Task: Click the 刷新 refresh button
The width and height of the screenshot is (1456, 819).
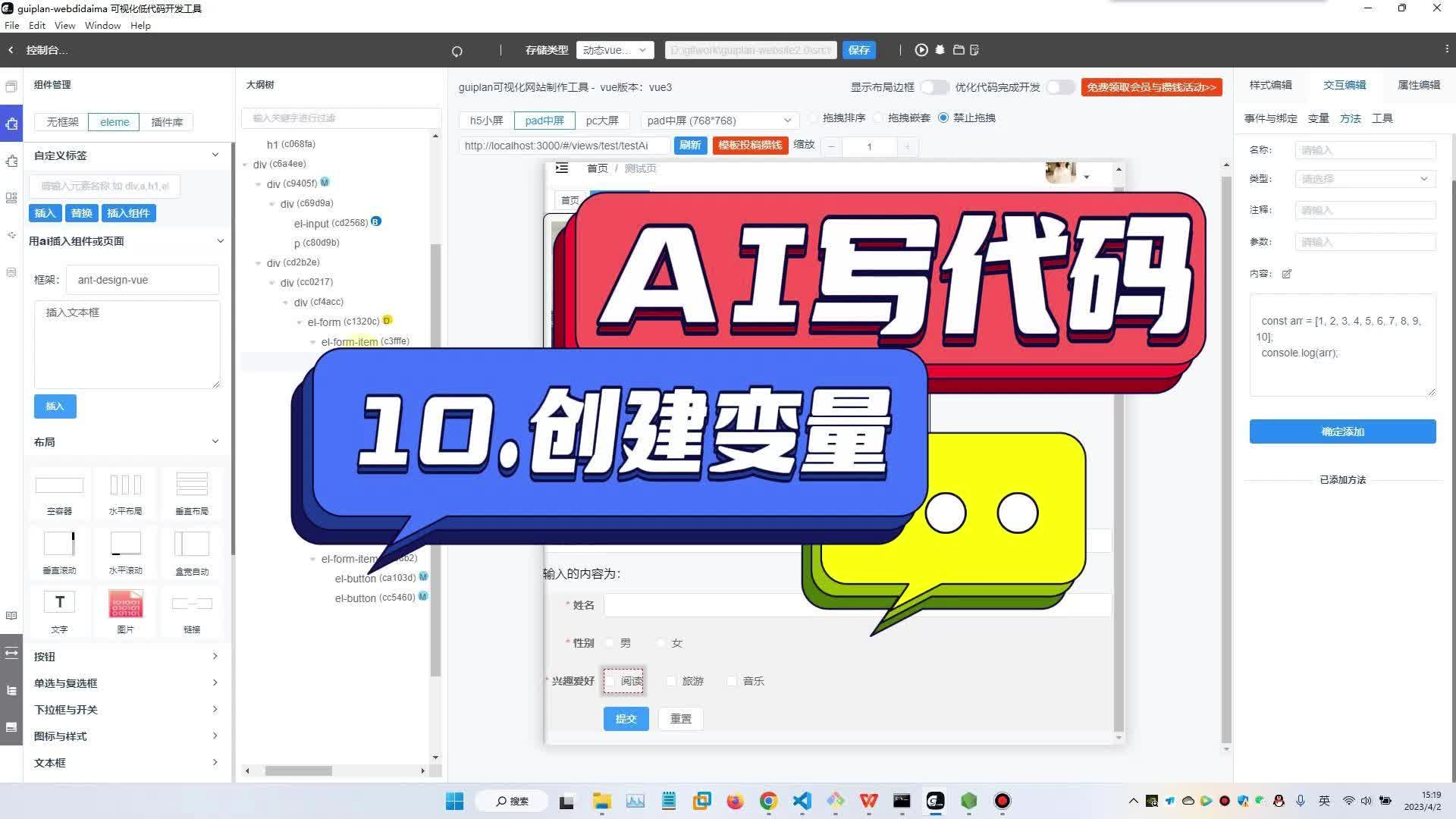Action: coord(690,145)
